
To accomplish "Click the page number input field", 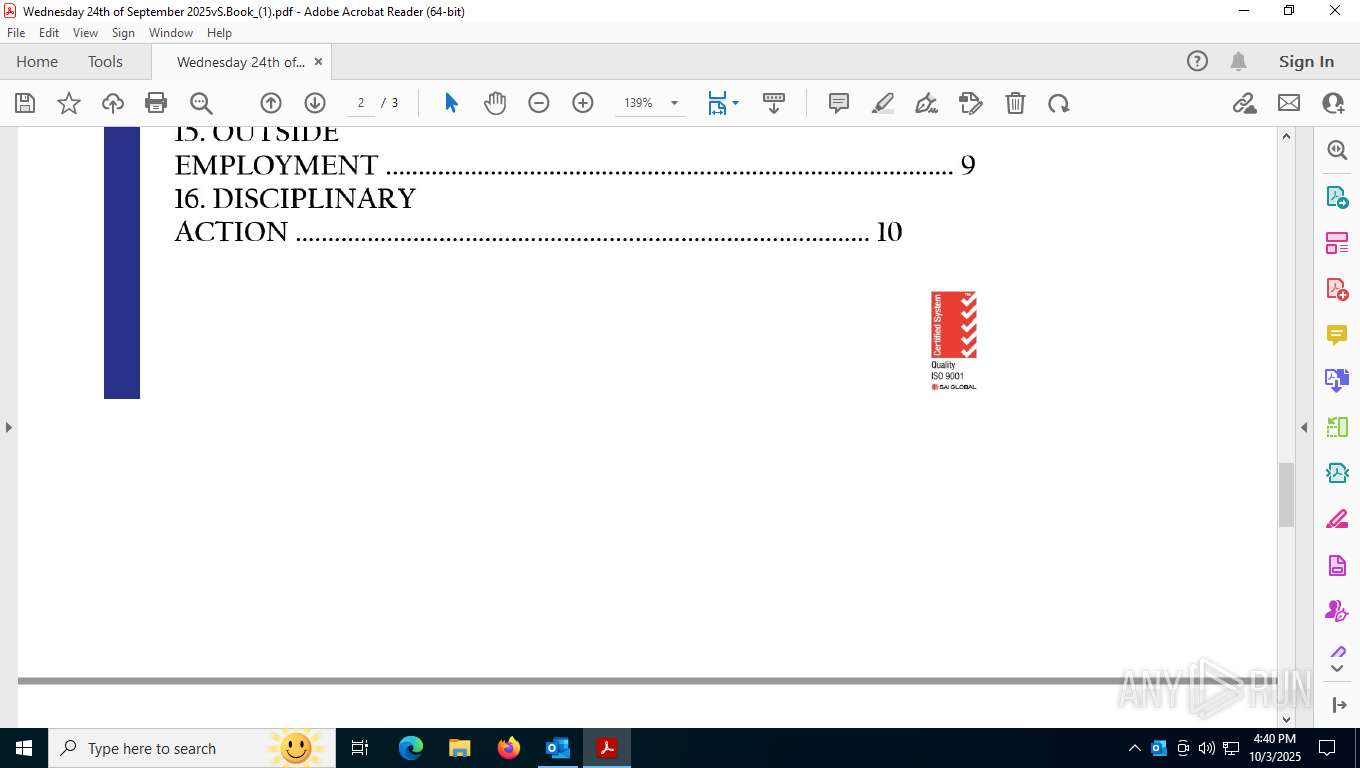I will tap(360, 103).
